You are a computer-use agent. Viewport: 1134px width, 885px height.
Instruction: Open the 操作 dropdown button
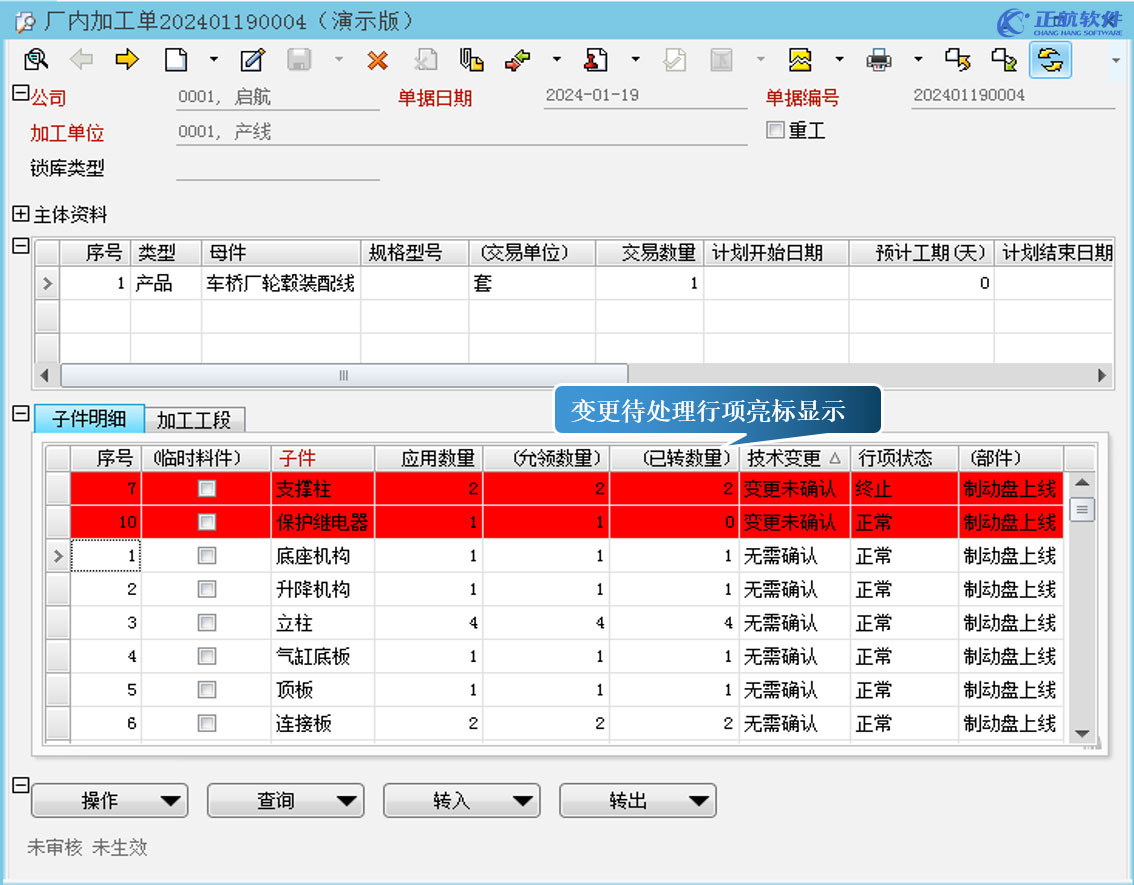tap(110, 800)
